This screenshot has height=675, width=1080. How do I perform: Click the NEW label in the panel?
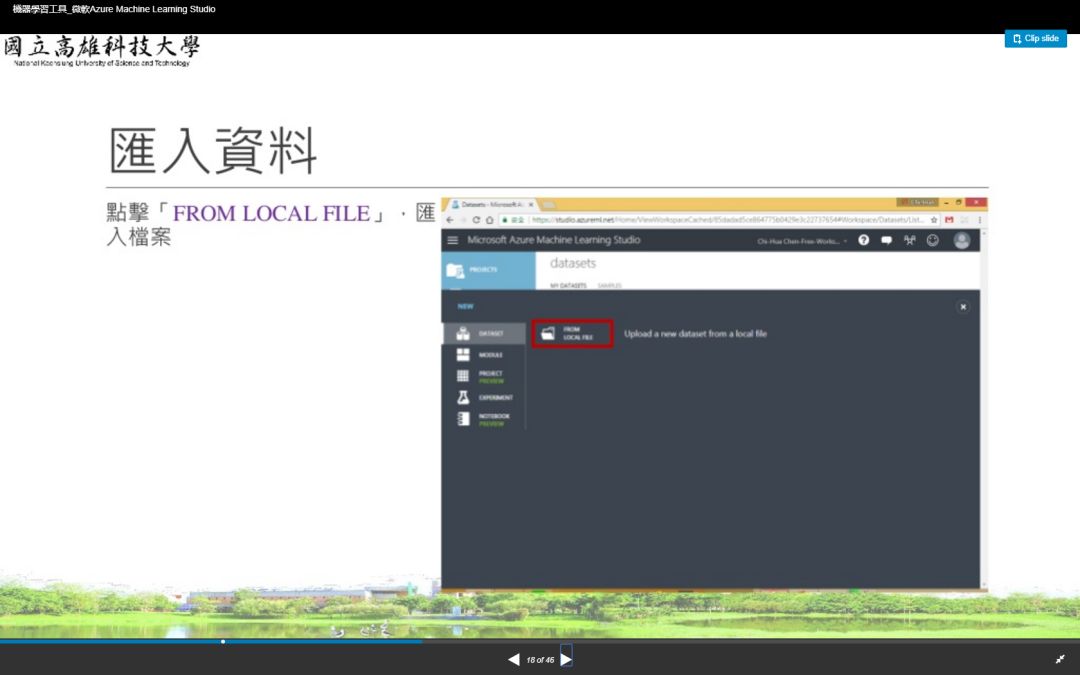pyautogui.click(x=466, y=307)
